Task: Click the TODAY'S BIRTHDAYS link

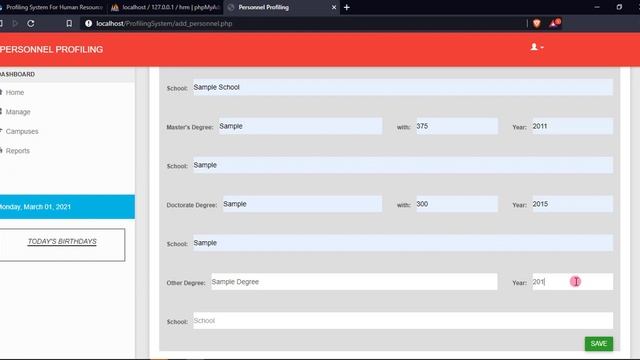Action: 62,242
